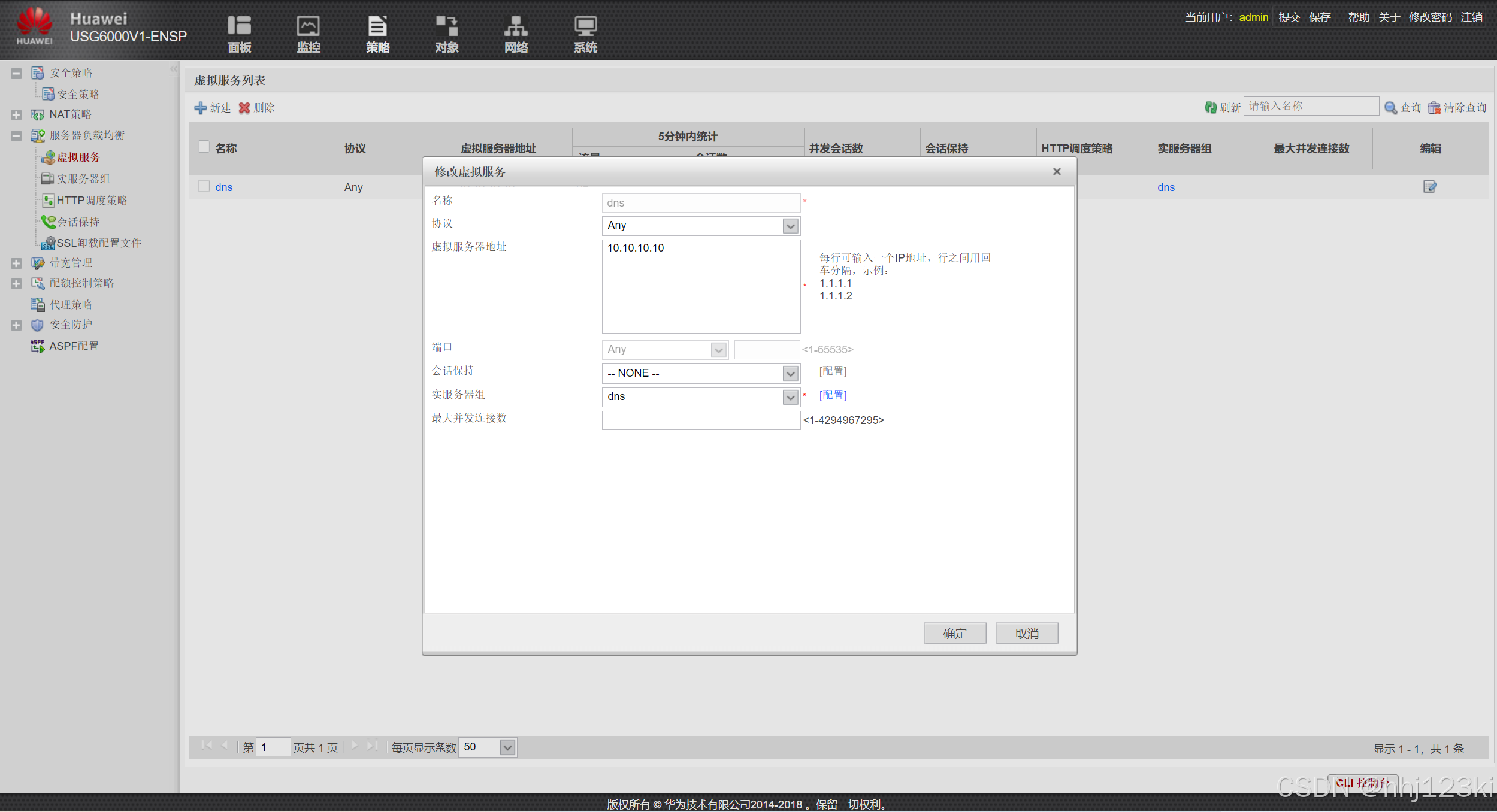Click the search magnifier query icon
The image size is (1497, 812).
tap(1390, 107)
